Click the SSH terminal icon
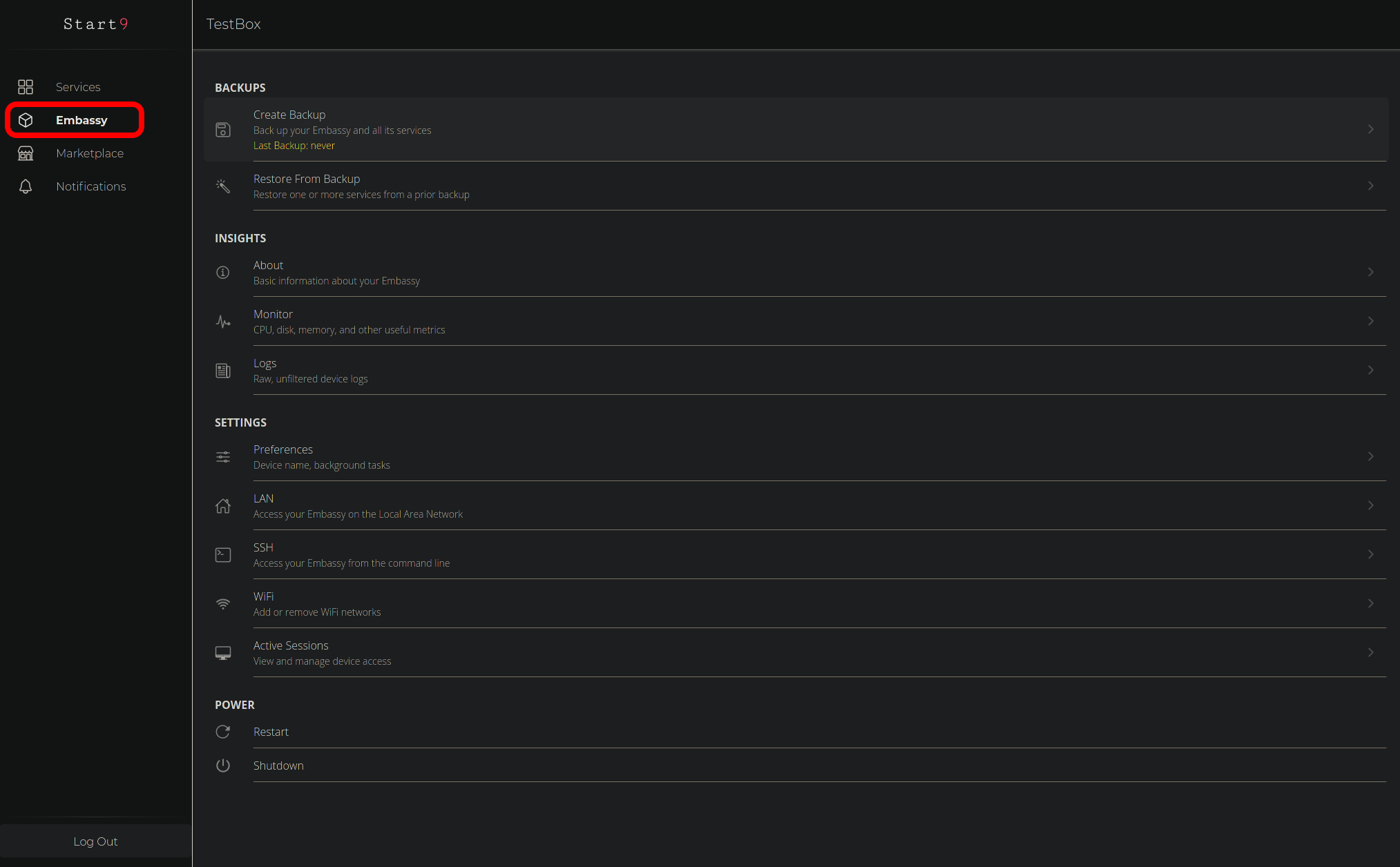The height and width of the screenshot is (867, 1400). point(223,555)
